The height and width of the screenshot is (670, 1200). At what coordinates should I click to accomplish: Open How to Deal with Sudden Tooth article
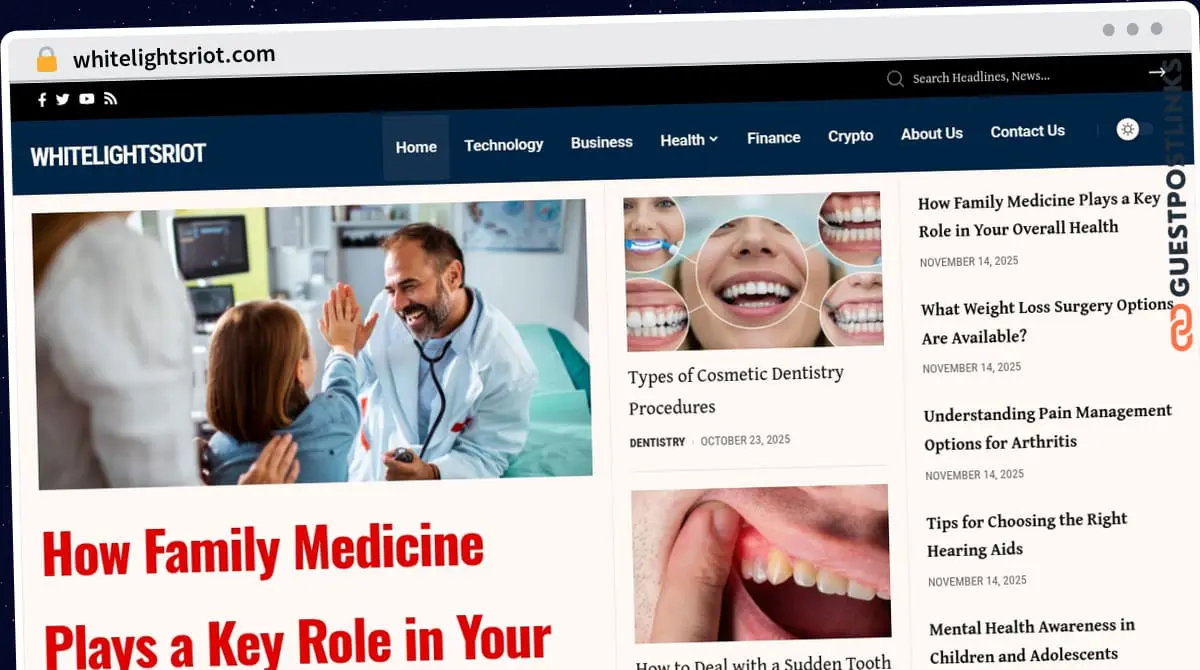coord(764,662)
